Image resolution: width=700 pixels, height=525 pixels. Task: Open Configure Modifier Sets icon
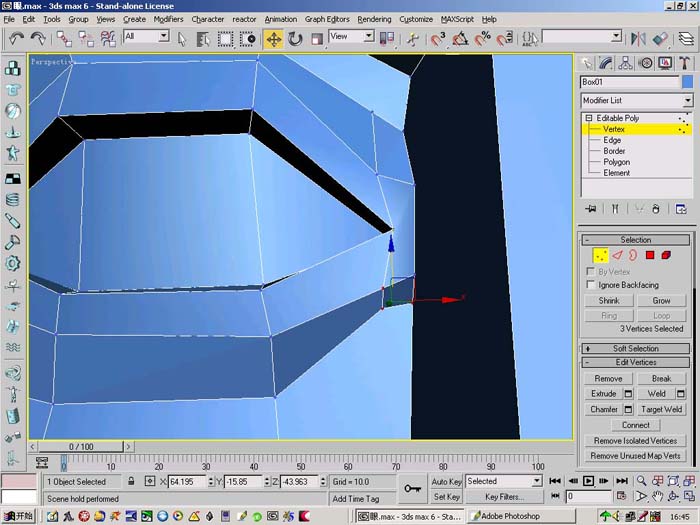(x=681, y=208)
